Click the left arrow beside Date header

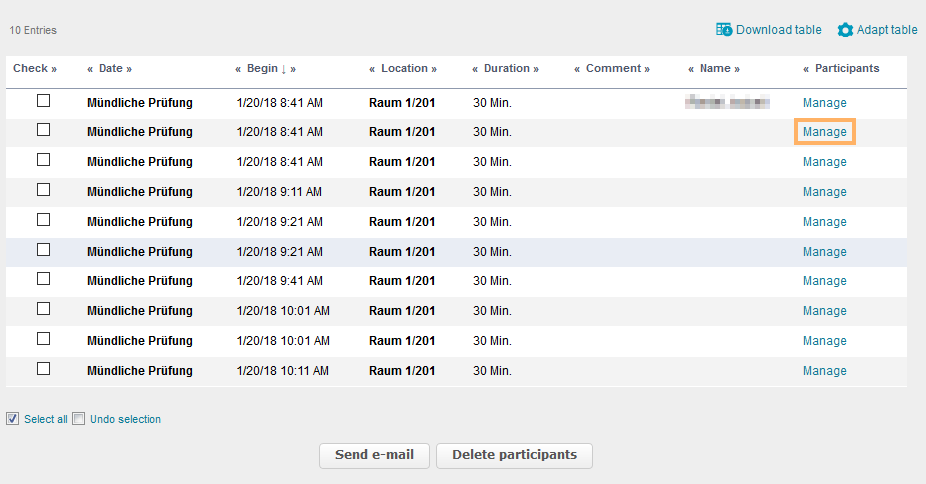click(x=90, y=69)
